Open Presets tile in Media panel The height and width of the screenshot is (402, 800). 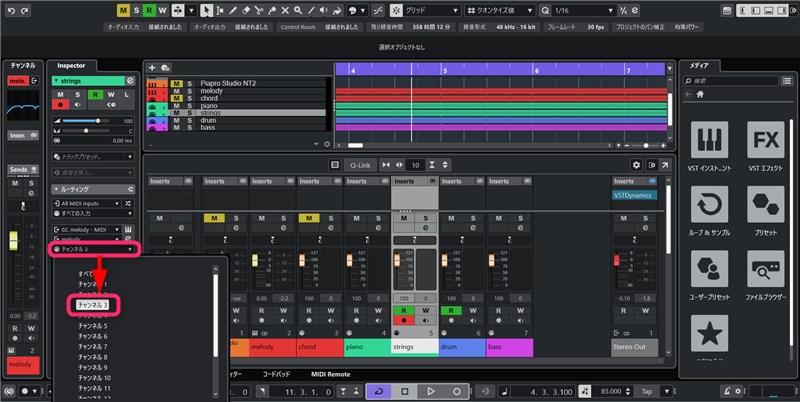[765, 204]
